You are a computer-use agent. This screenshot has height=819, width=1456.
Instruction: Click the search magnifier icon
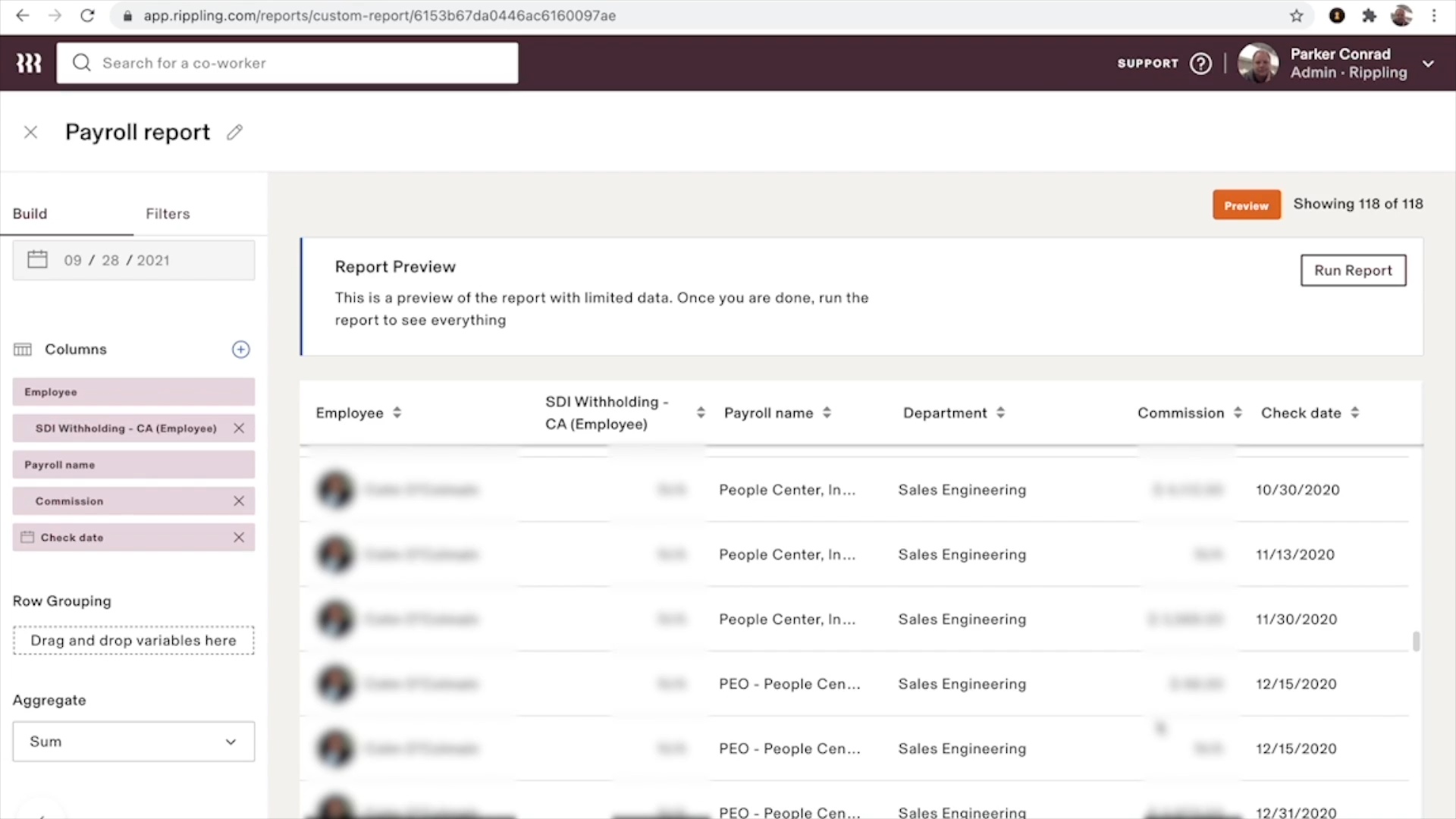(82, 63)
